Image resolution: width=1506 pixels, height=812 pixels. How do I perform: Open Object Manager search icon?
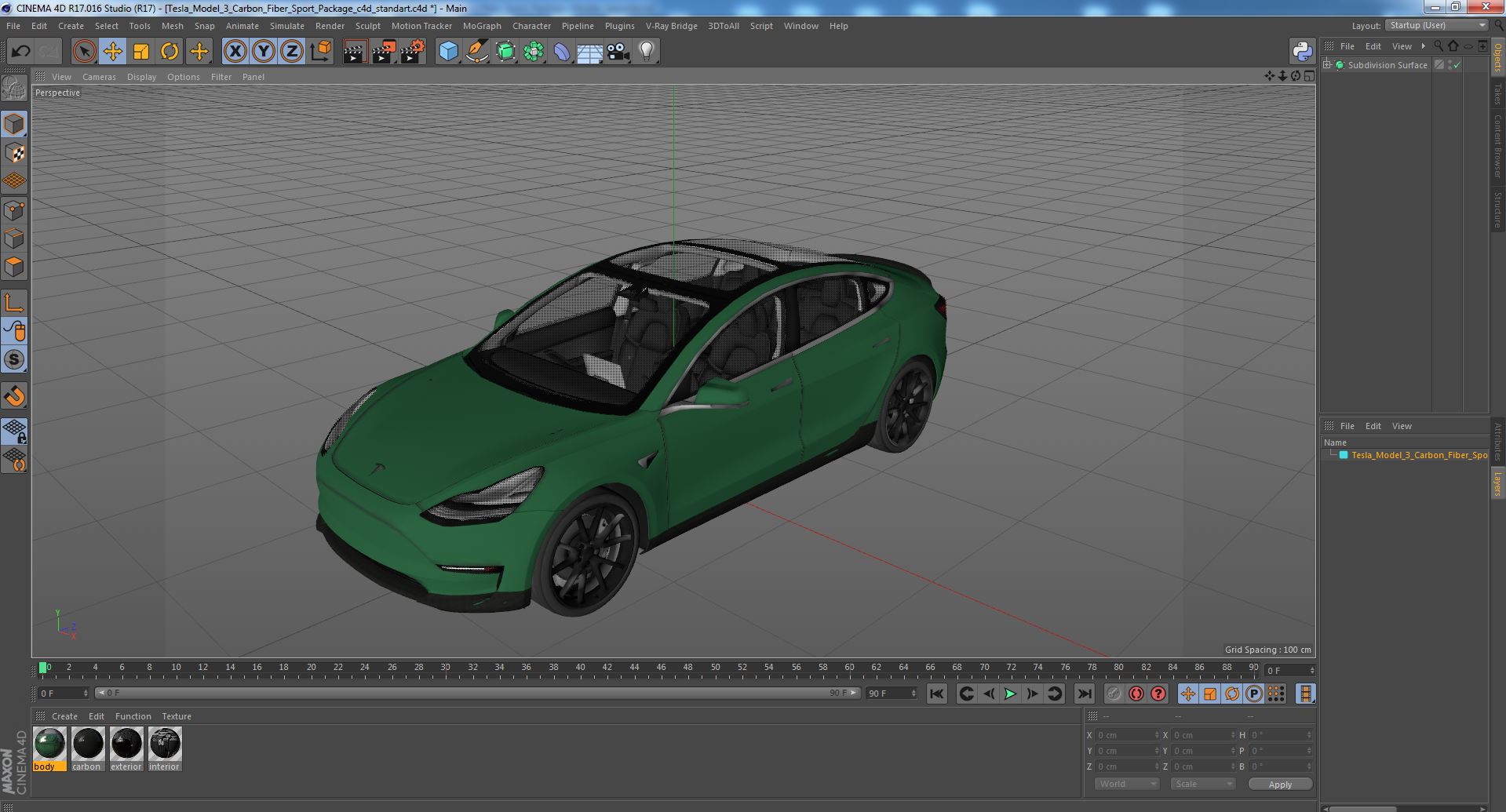pyautogui.click(x=1439, y=46)
